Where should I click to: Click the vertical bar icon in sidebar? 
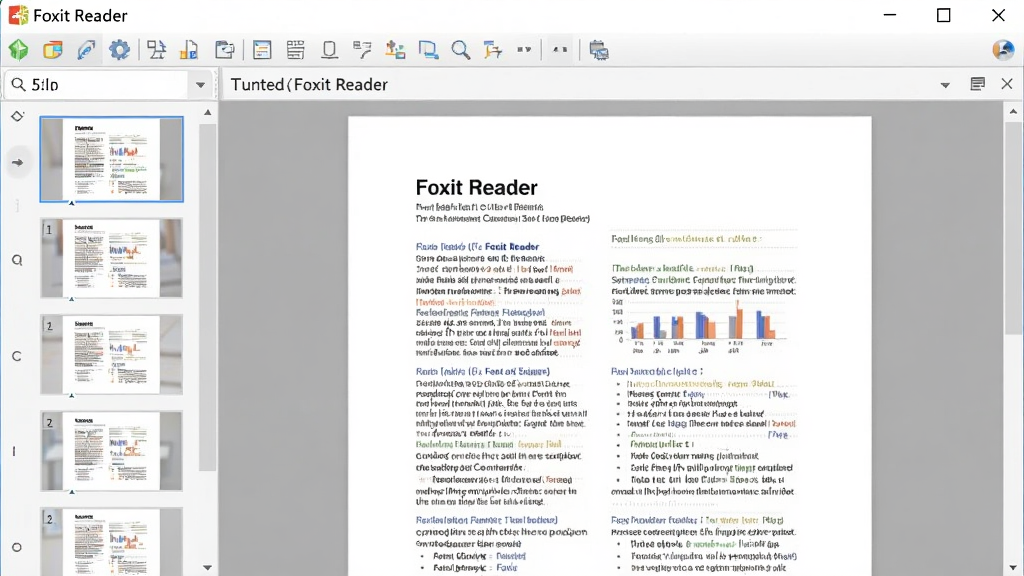point(14,451)
